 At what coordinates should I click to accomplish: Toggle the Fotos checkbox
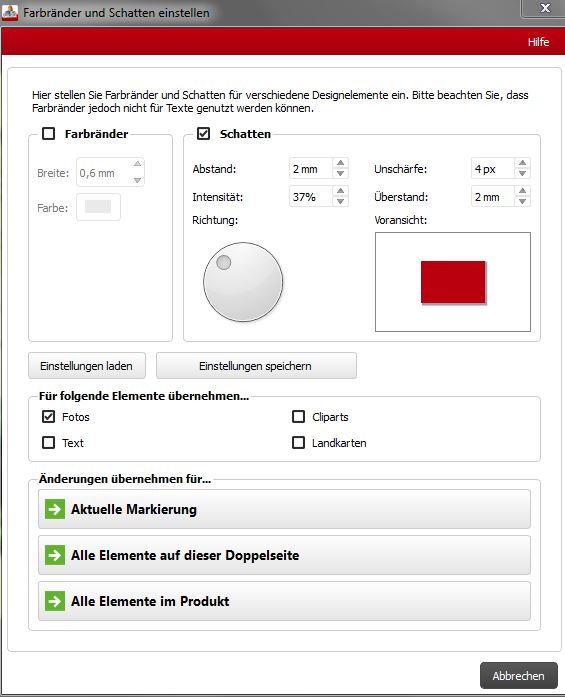tap(48, 417)
